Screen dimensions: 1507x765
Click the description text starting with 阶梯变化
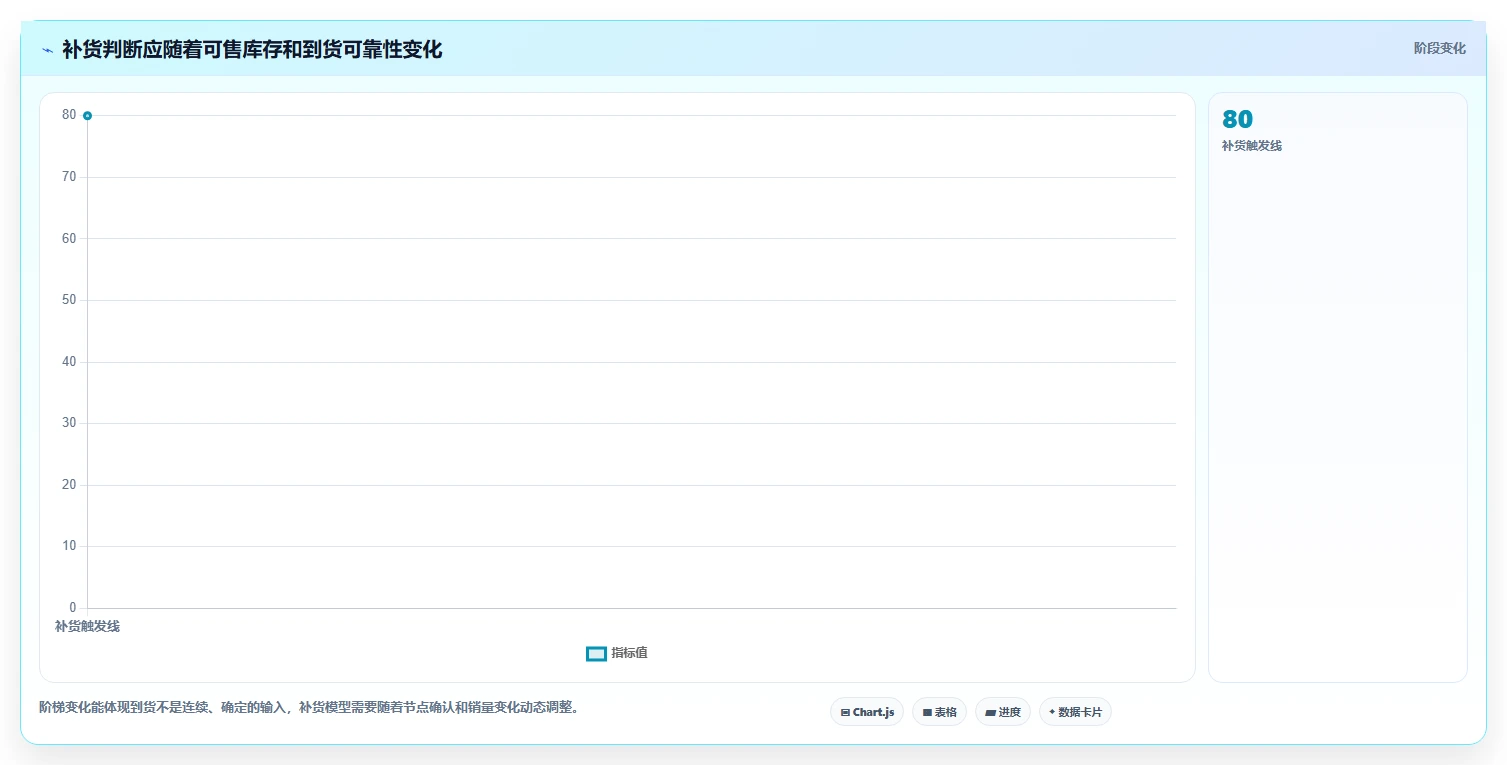tap(309, 707)
